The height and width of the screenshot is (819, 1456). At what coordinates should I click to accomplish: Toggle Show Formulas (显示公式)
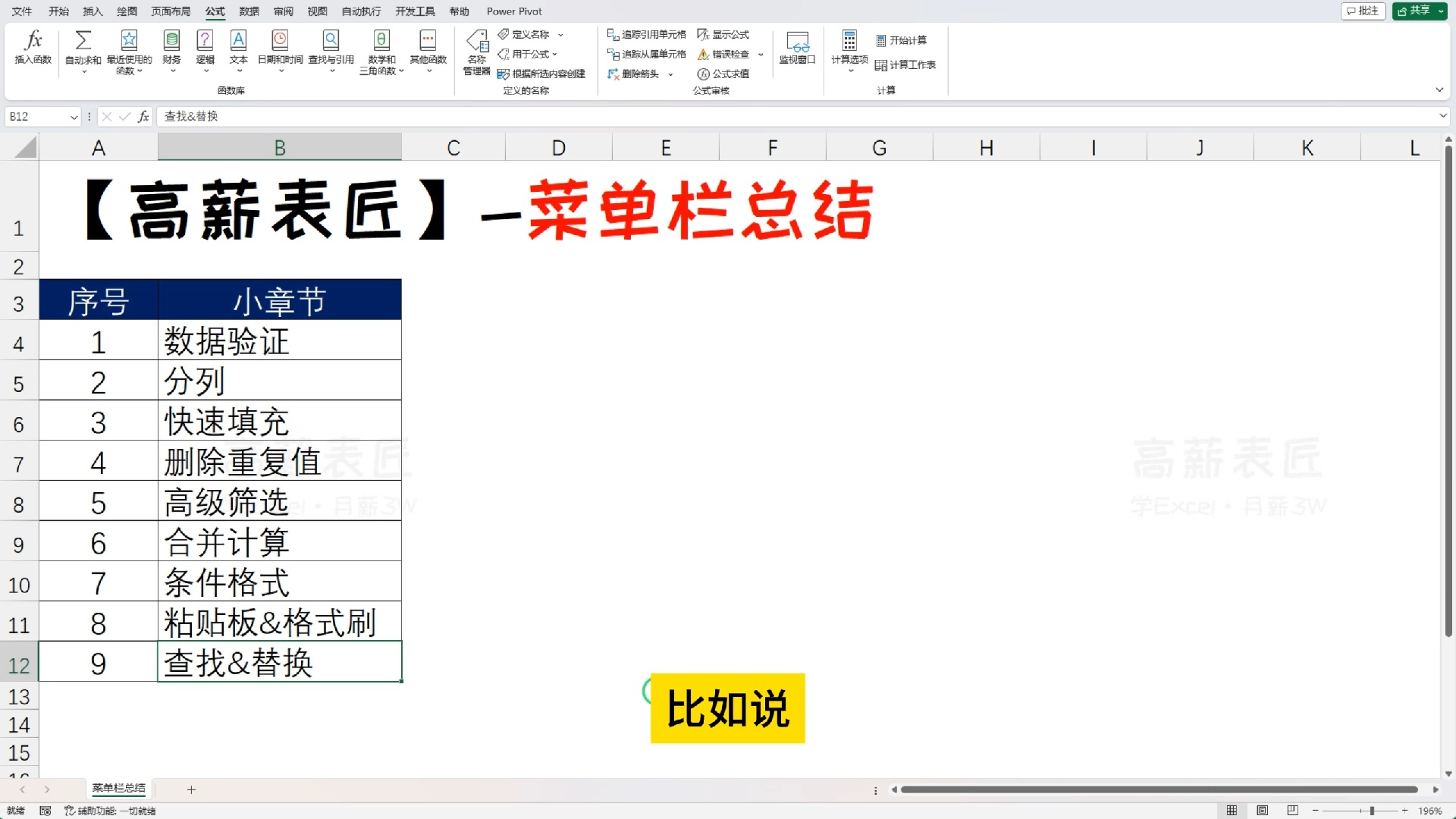point(723,34)
